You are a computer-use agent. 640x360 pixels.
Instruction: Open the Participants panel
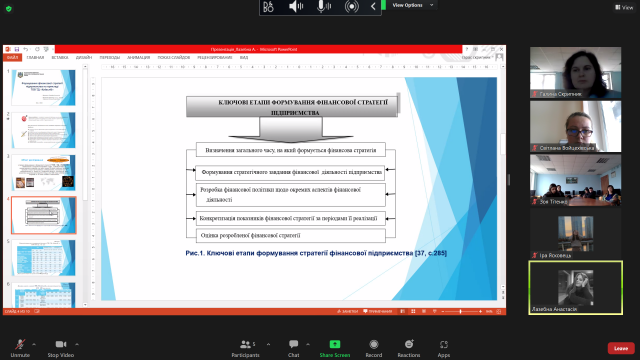click(245, 348)
